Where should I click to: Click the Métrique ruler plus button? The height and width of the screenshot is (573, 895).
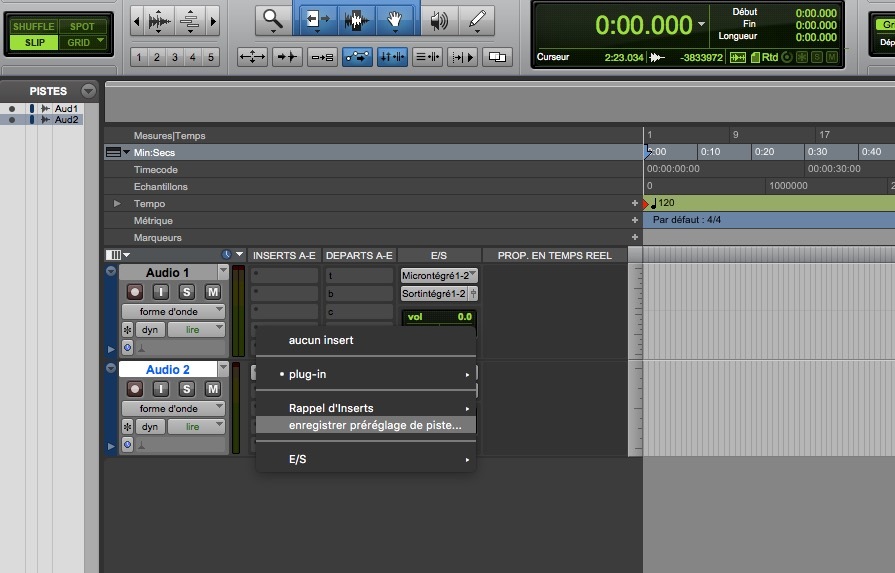pos(635,220)
